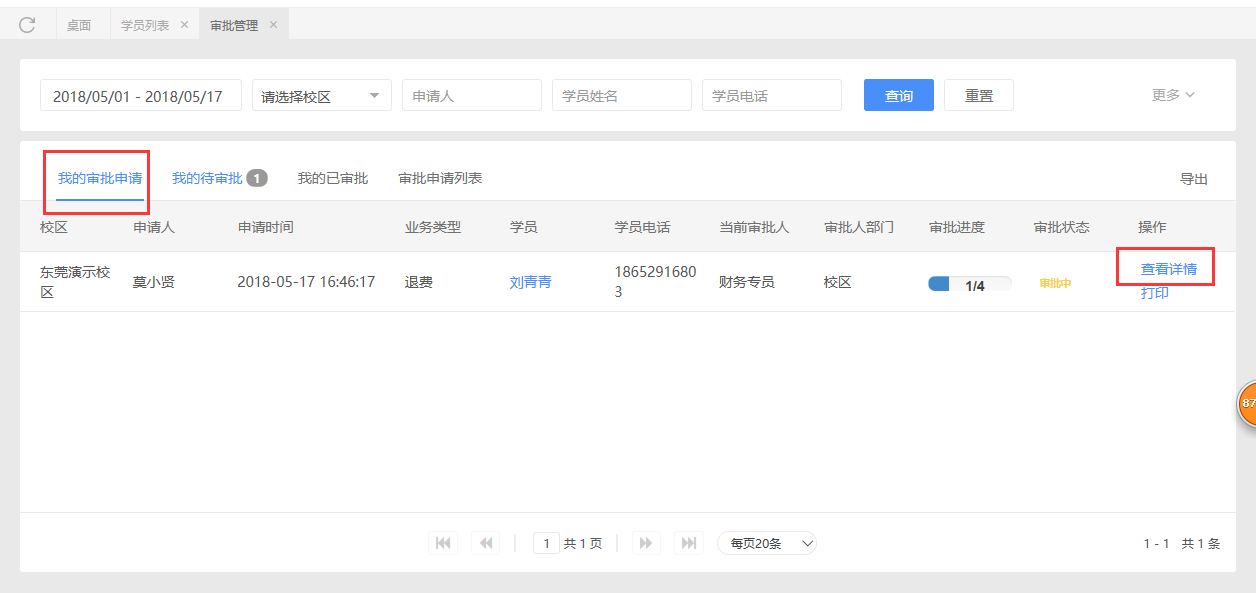1256x593 pixels.
Task: Open the 我的审批申请 tab
Action: pos(99,178)
